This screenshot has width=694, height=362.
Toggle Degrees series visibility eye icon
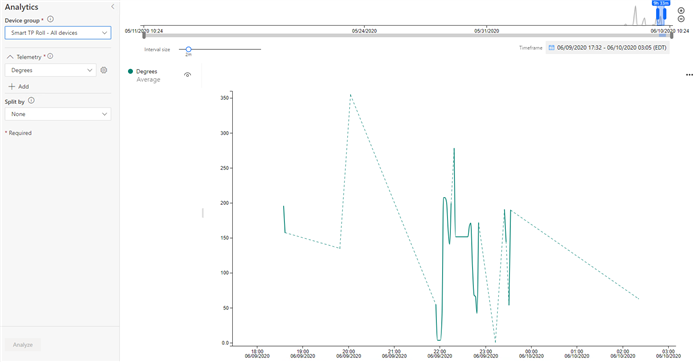coord(188,75)
